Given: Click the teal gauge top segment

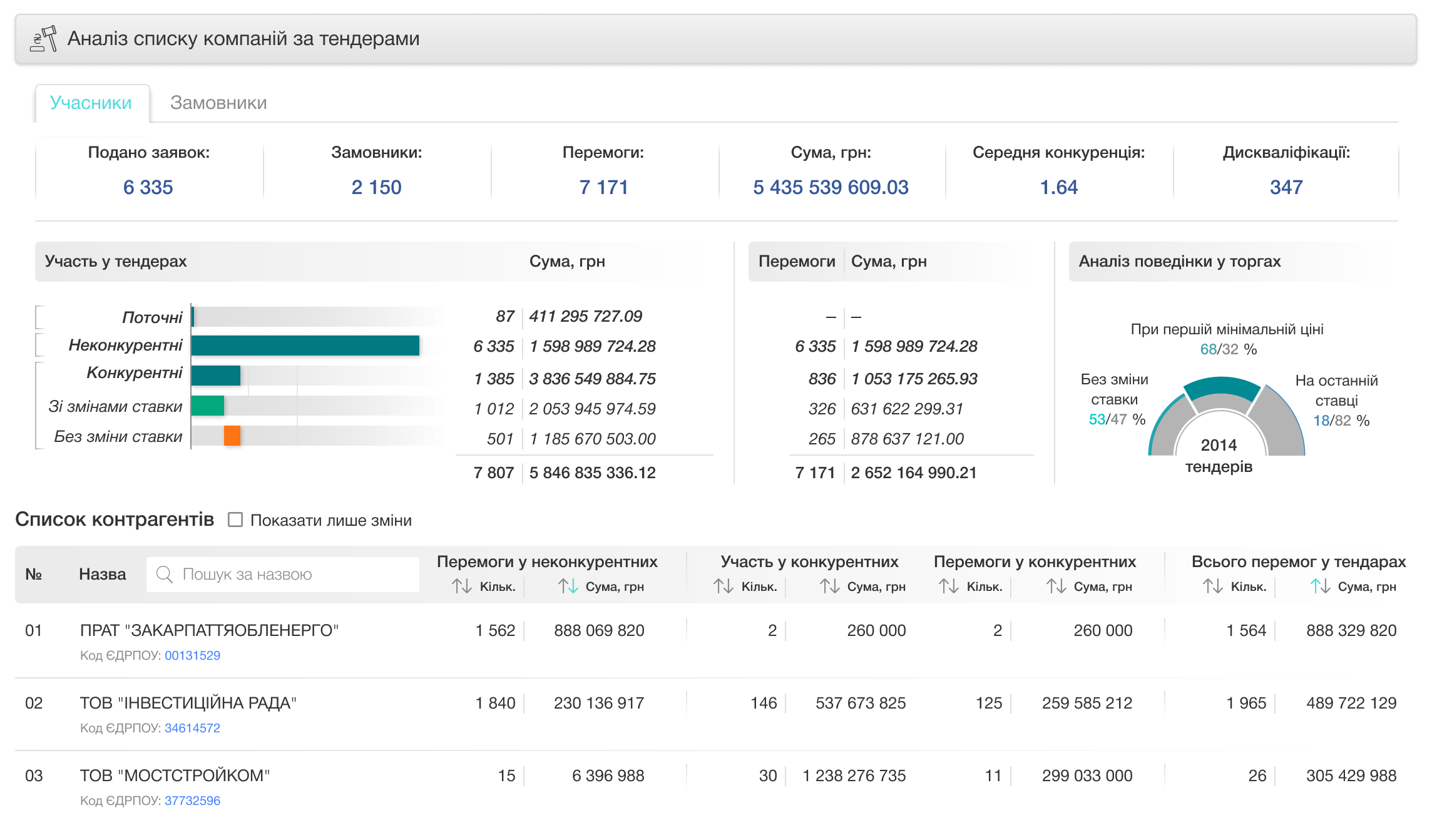Looking at the screenshot, I should (x=1221, y=386).
